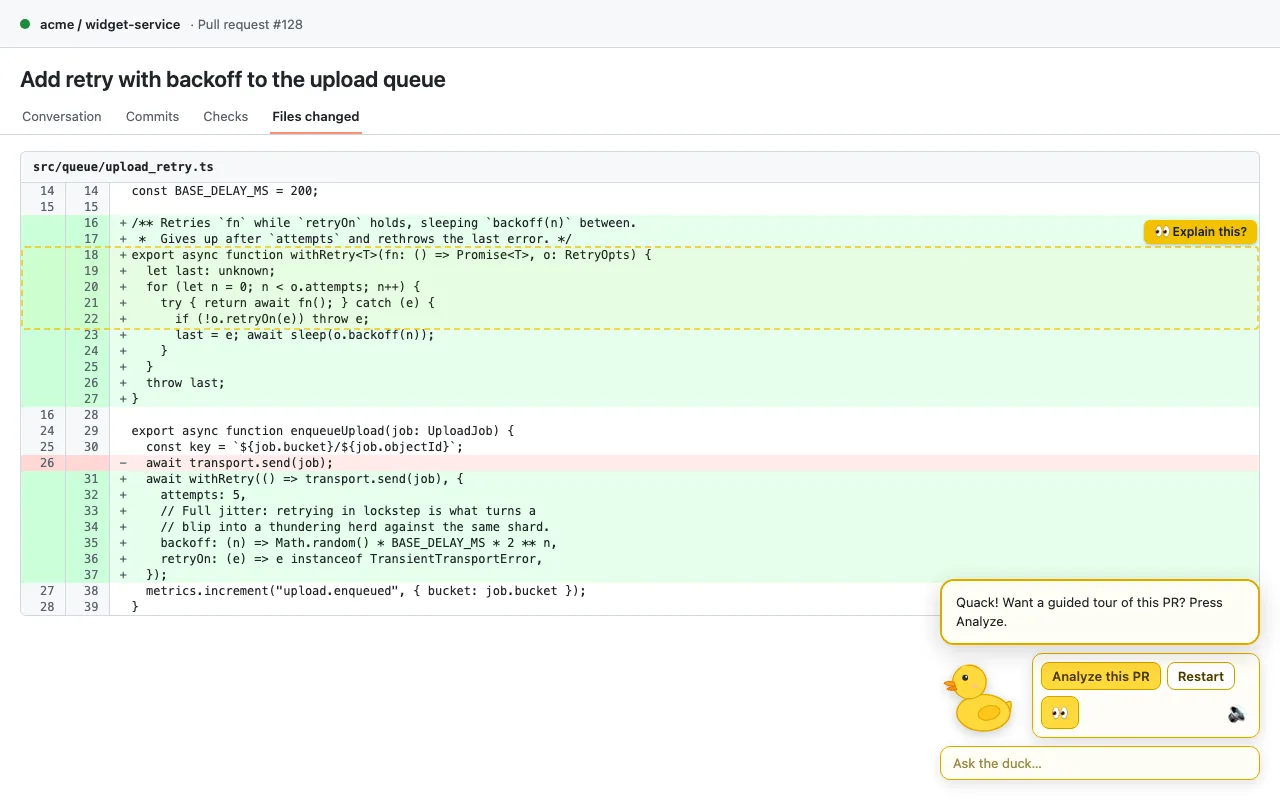The image size is (1280, 800).
Task: Click the 'metrics.increment("upload.enqueued"' line
Action: point(639,591)
